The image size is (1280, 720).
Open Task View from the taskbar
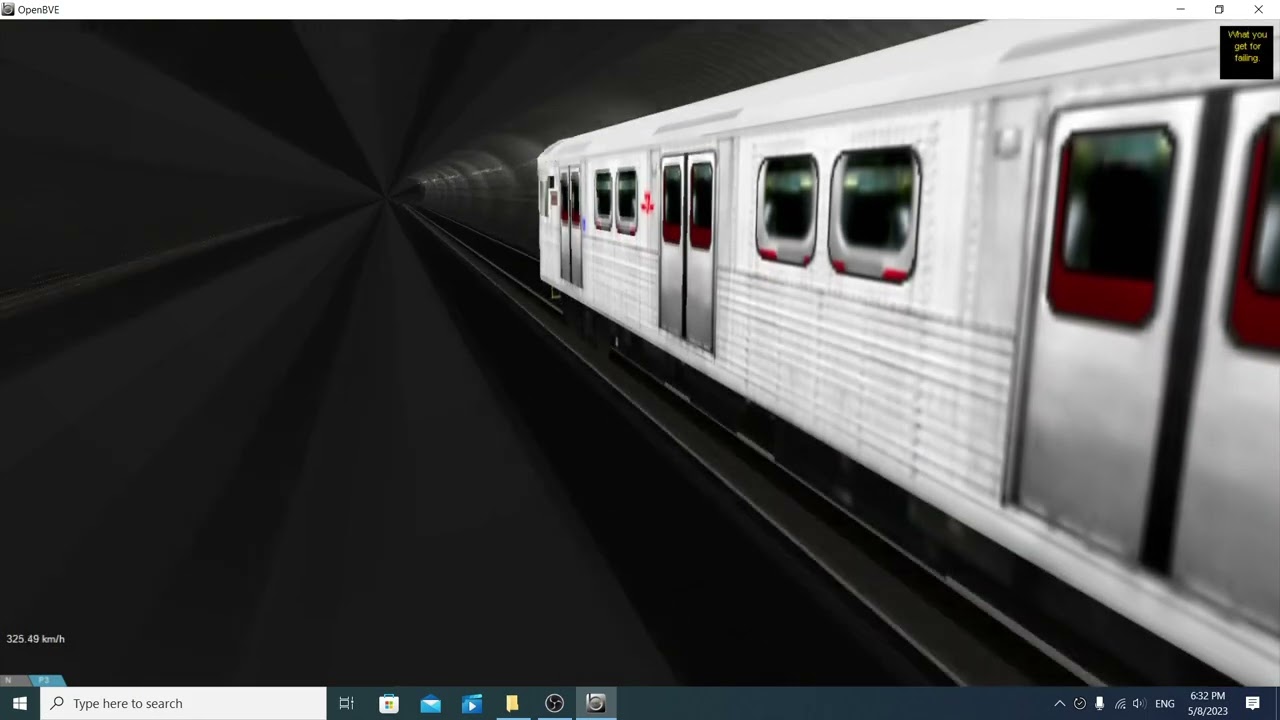pos(347,703)
